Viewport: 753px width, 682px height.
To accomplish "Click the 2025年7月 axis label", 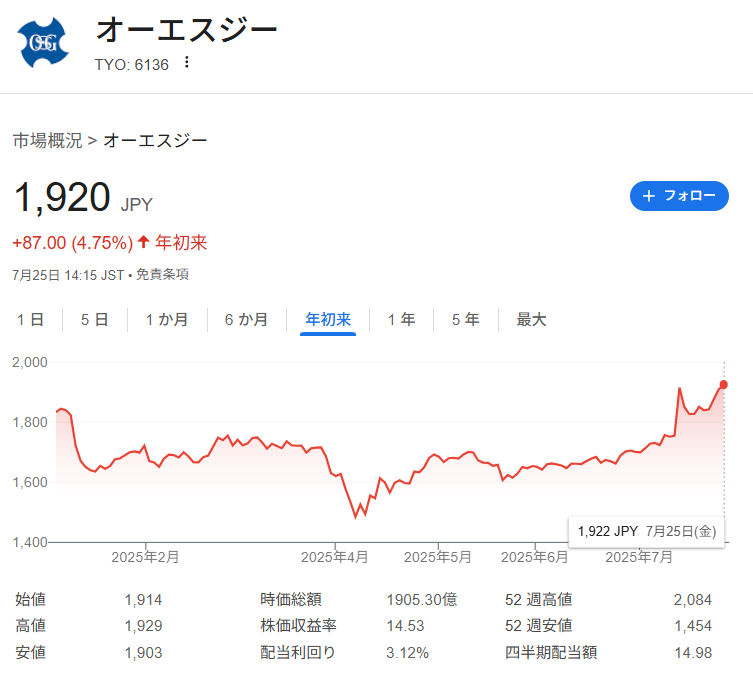I will tap(639, 557).
